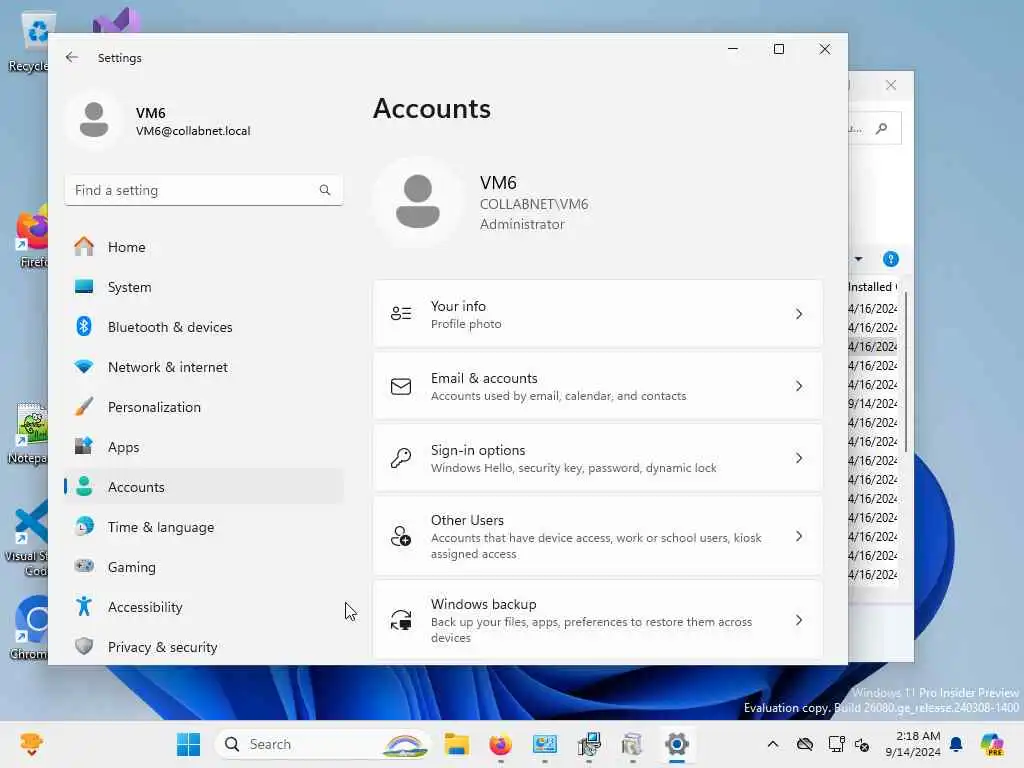The width and height of the screenshot is (1024, 768).
Task: Open Privacy & security settings
Action: click(204, 647)
